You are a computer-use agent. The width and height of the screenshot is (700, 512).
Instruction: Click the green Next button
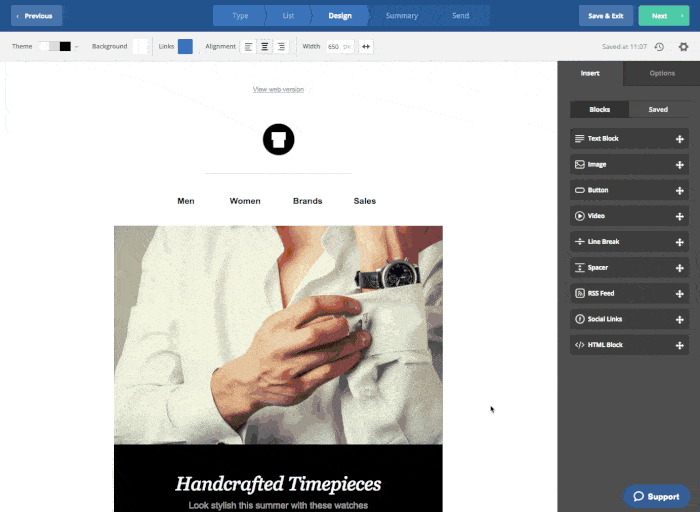click(x=663, y=16)
